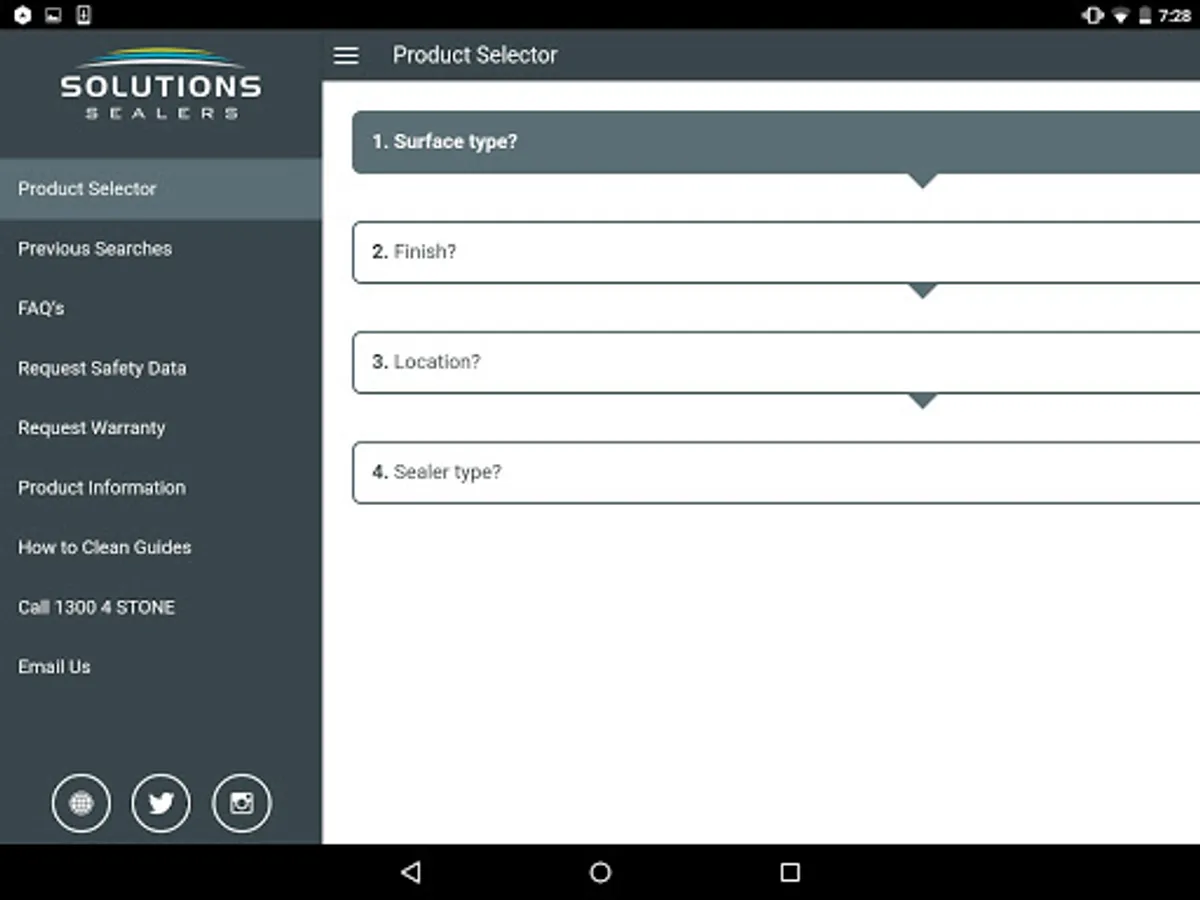
Task: Open Request Warranty menu item
Action: click(161, 428)
